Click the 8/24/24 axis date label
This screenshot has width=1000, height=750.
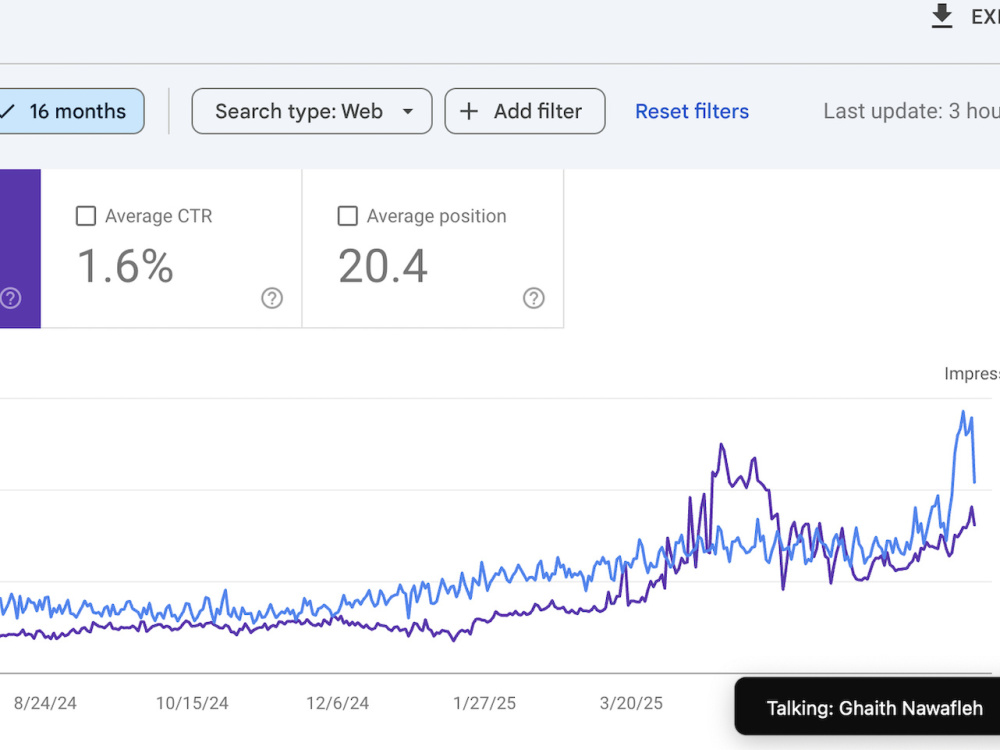[45, 703]
